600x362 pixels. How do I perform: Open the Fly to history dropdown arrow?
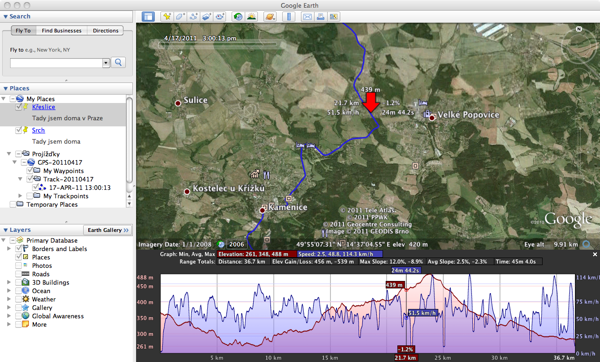106,63
